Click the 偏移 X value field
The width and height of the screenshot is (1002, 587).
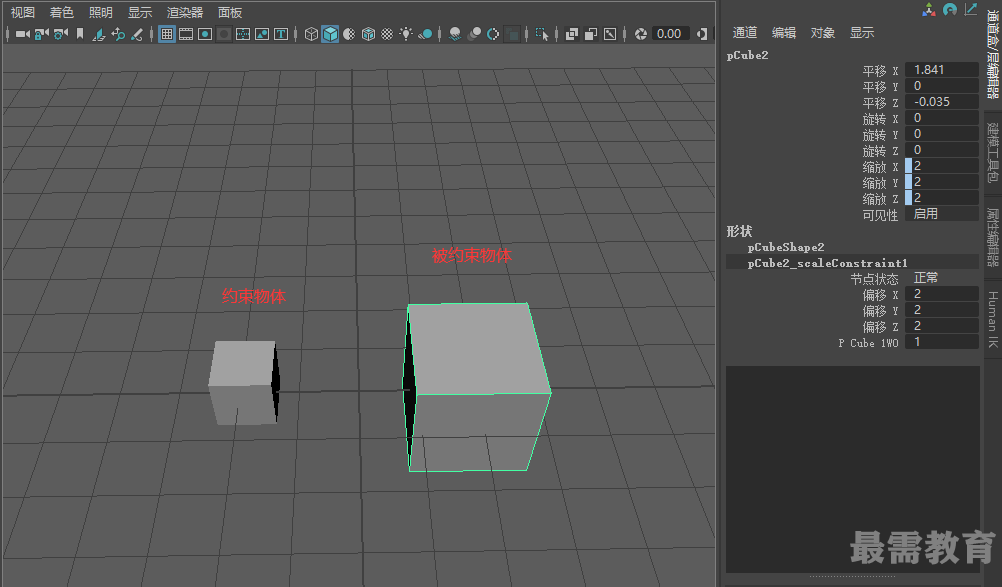[x=941, y=294]
